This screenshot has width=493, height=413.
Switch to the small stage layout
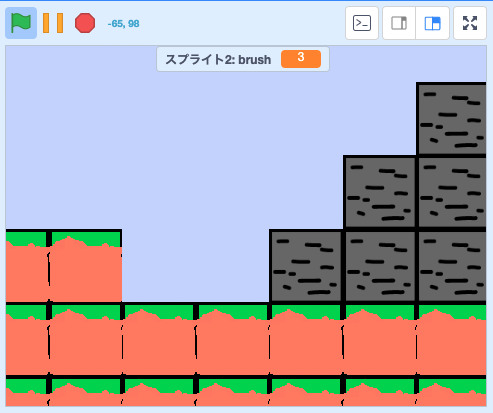(399, 23)
